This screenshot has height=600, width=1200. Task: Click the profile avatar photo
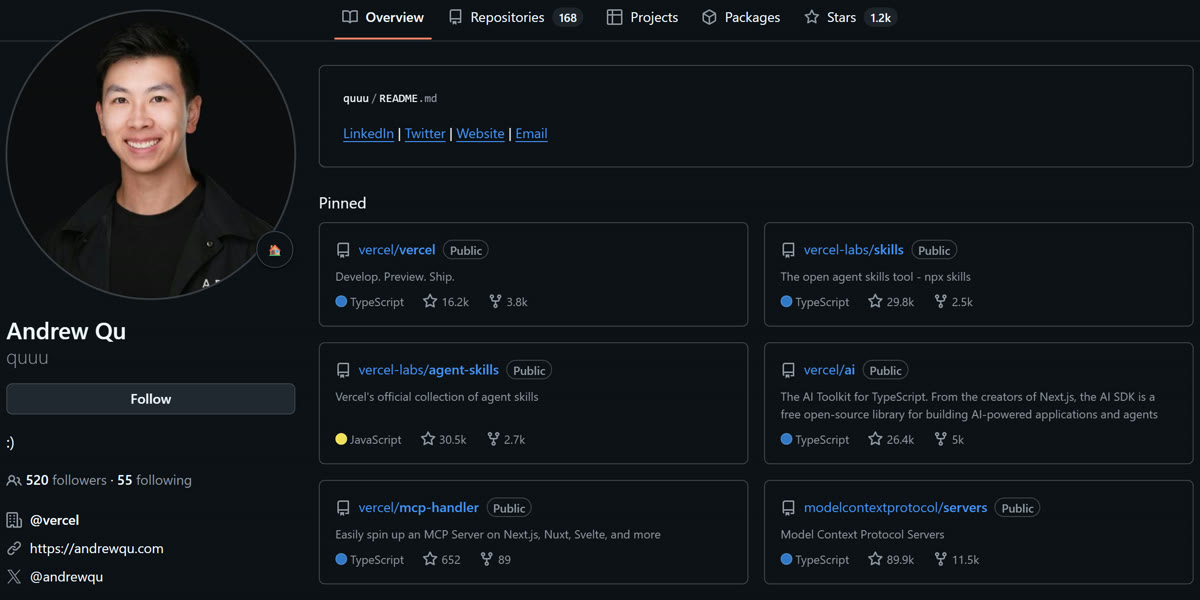(x=150, y=153)
